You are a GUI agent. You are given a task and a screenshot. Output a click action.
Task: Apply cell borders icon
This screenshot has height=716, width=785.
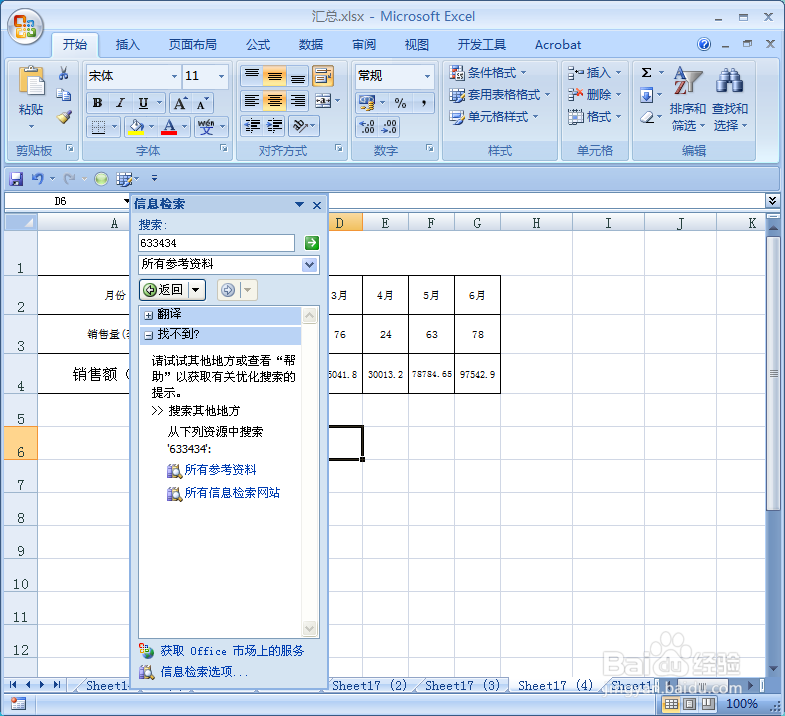point(98,127)
